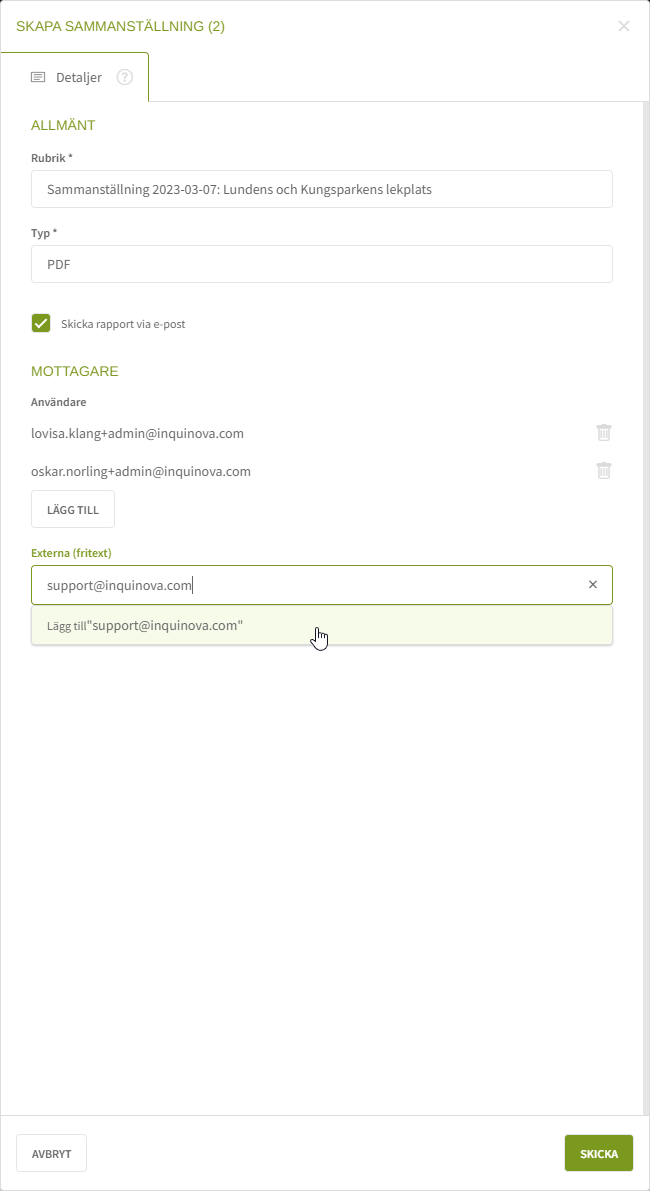Viewport: 650px width, 1191px height.
Task: Uncheck Skicka rapport via e-post checkbox
Action: click(x=41, y=323)
